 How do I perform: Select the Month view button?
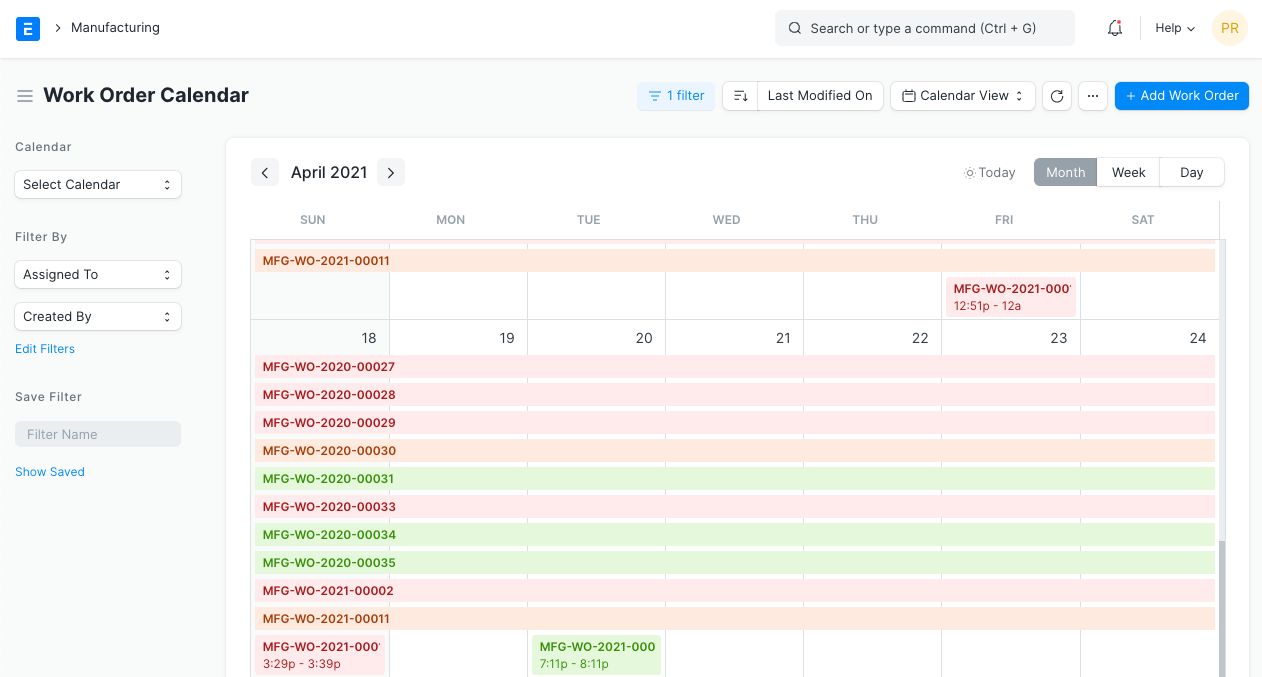[x=1065, y=172]
